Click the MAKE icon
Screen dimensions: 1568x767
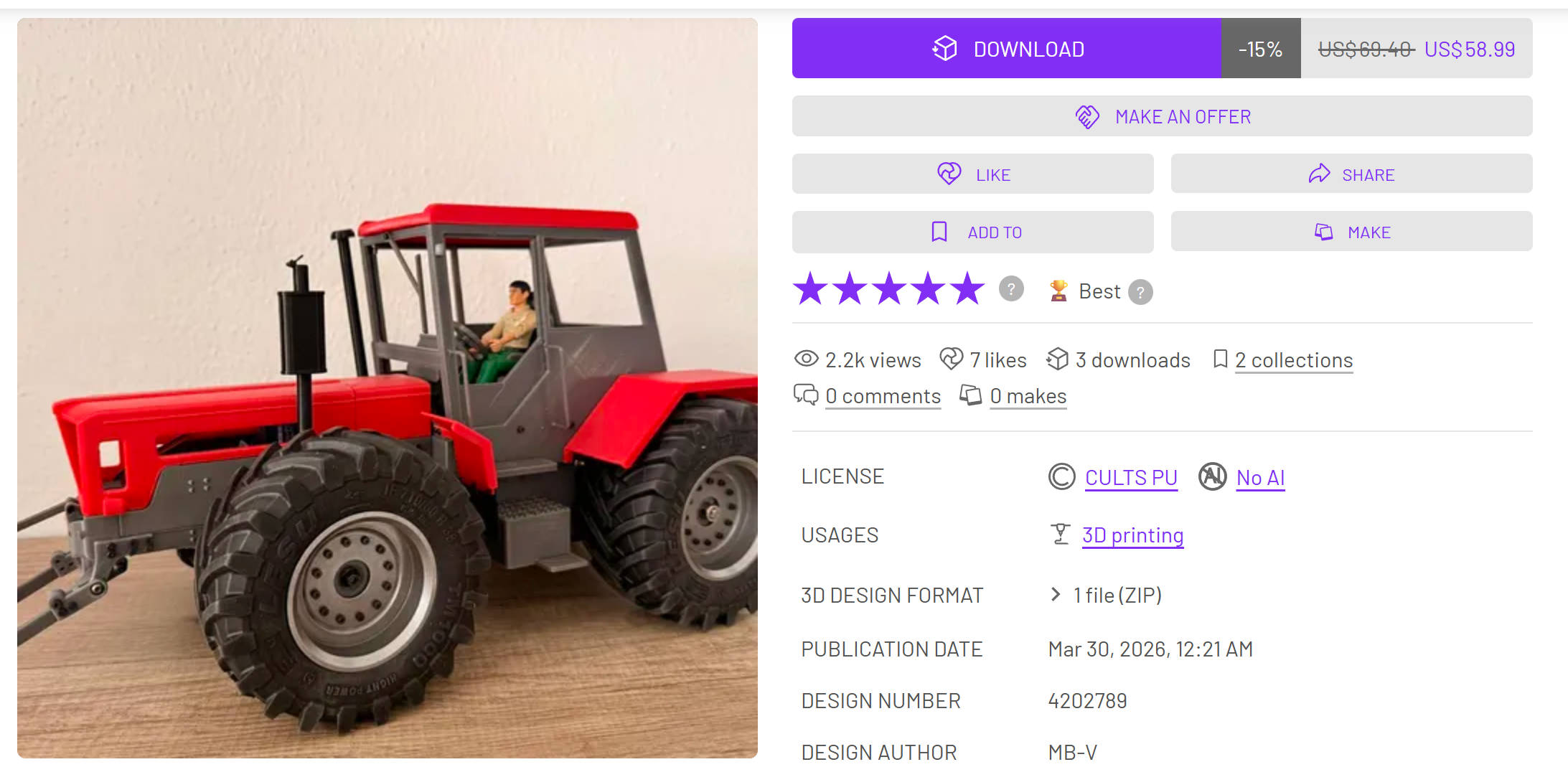(x=1323, y=232)
